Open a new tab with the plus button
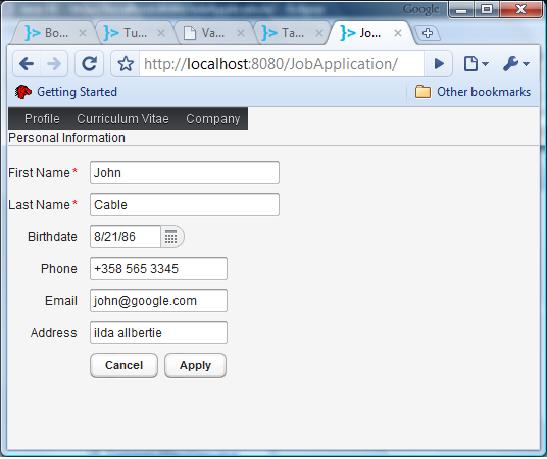547x459 pixels. click(428, 33)
